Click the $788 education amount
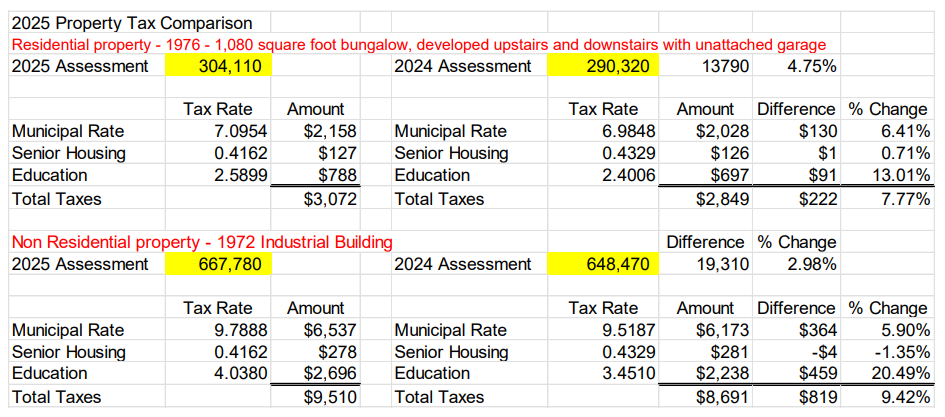This screenshot has width=945, height=417. pos(339,175)
